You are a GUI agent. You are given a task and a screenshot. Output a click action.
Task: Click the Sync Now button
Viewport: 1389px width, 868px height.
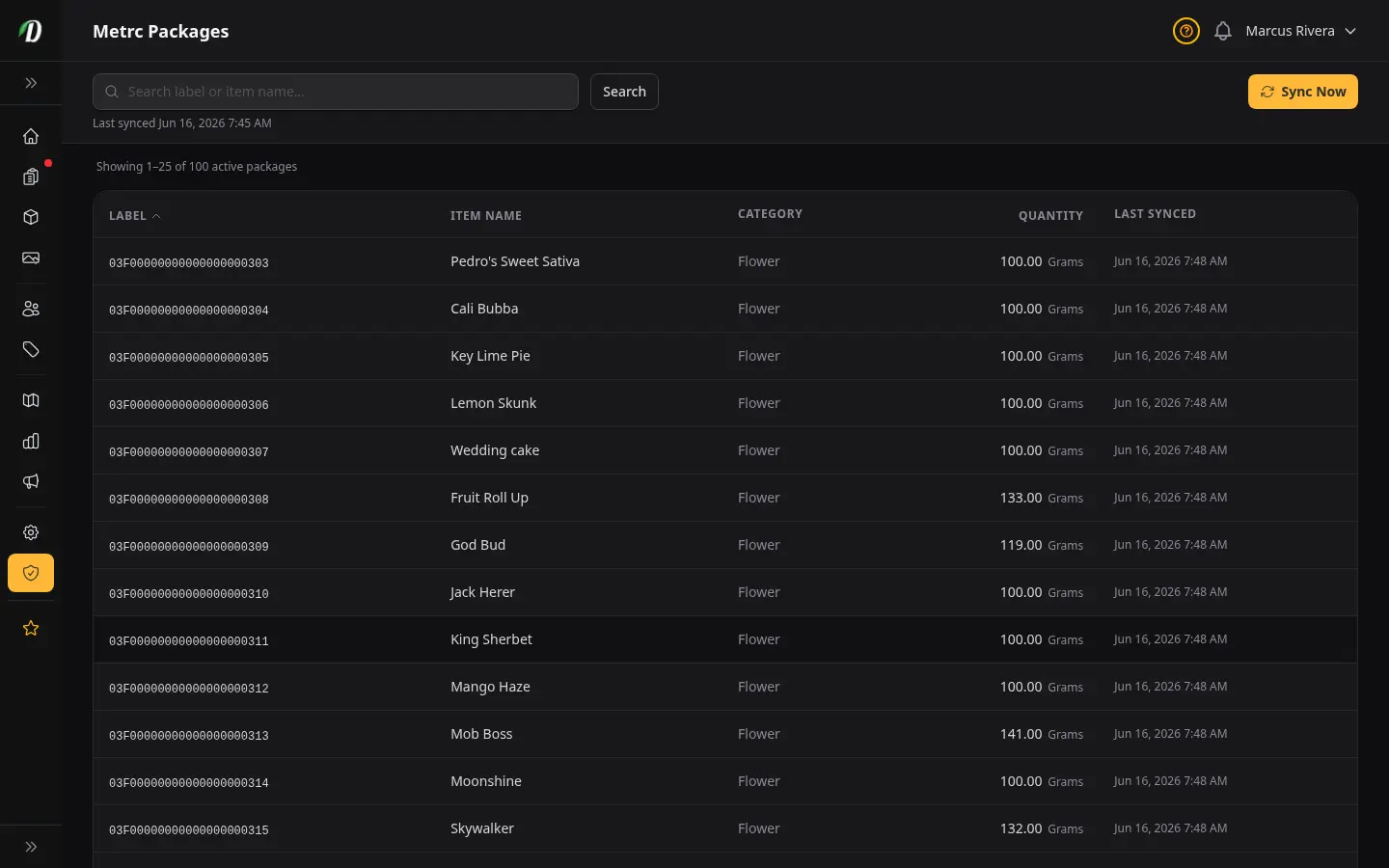[1303, 92]
